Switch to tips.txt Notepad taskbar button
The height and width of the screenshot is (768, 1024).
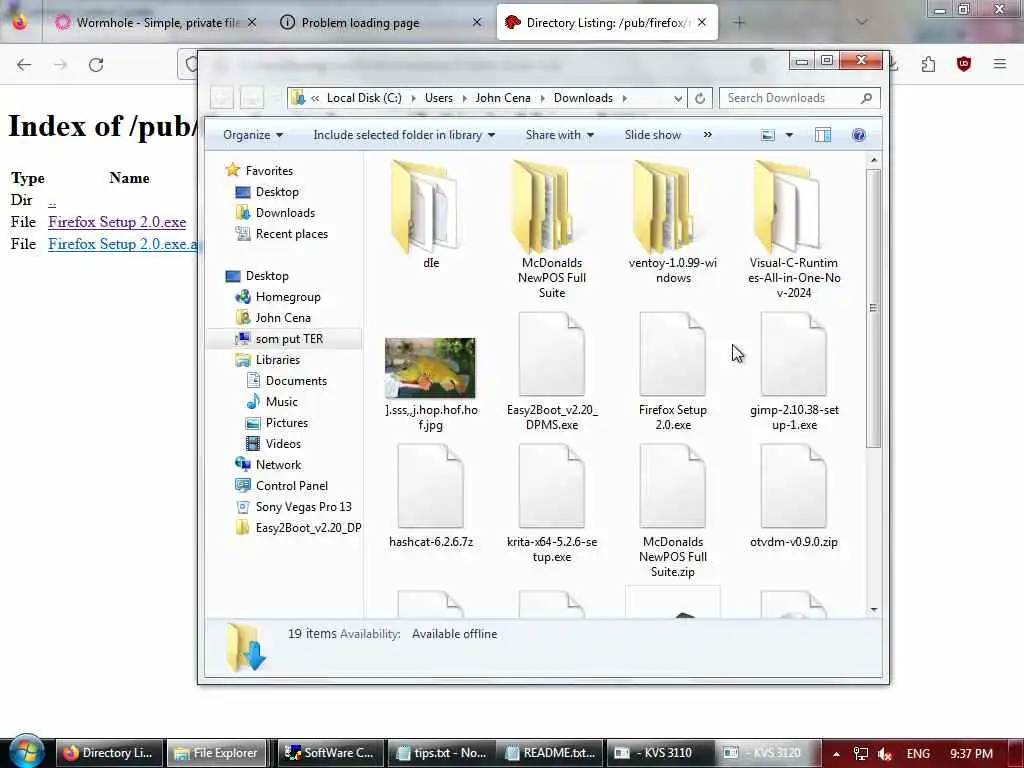(x=441, y=753)
